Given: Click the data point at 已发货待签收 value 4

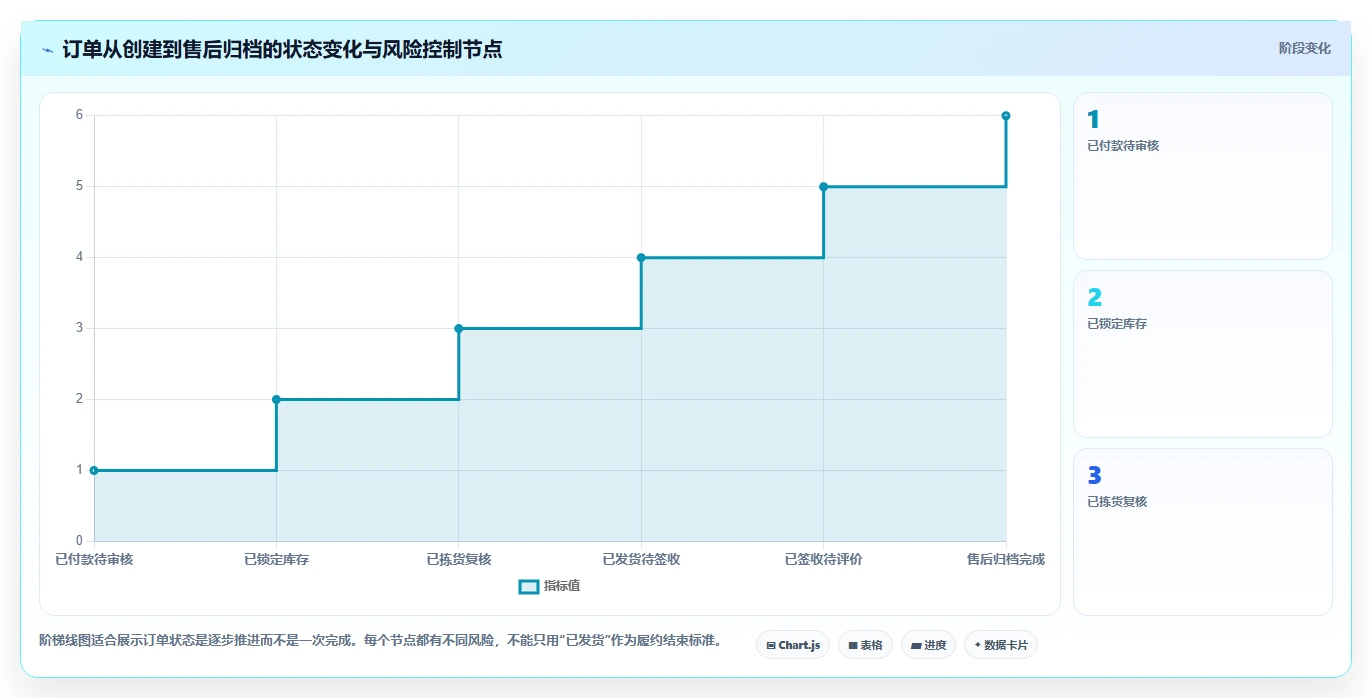Looking at the screenshot, I should pyautogui.click(x=641, y=257).
